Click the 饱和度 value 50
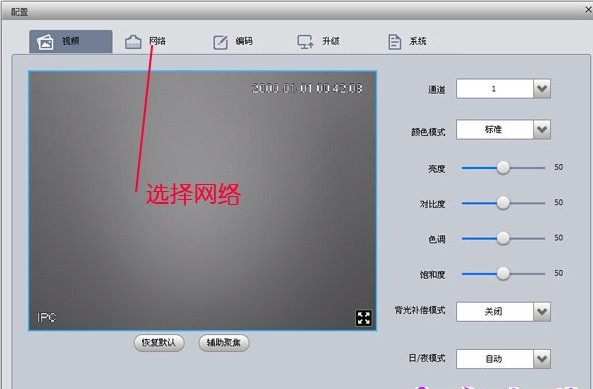The width and height of the screenshot is (593, 389). click(x=559, y=273)
